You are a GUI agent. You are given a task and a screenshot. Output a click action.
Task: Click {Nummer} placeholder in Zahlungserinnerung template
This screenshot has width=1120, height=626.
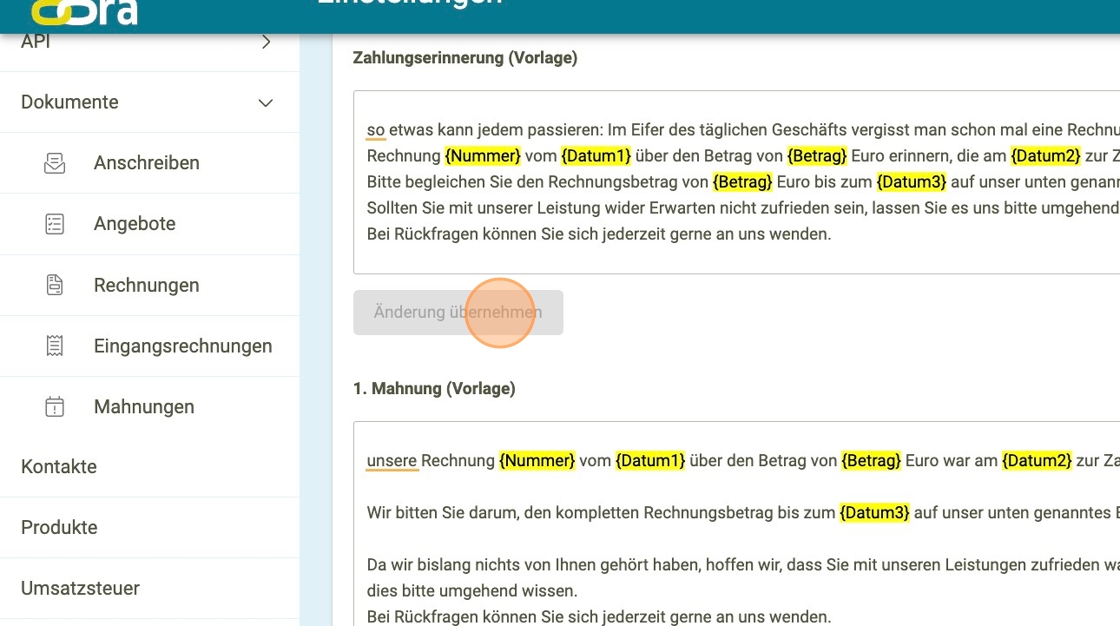click(x=483, y=156)
